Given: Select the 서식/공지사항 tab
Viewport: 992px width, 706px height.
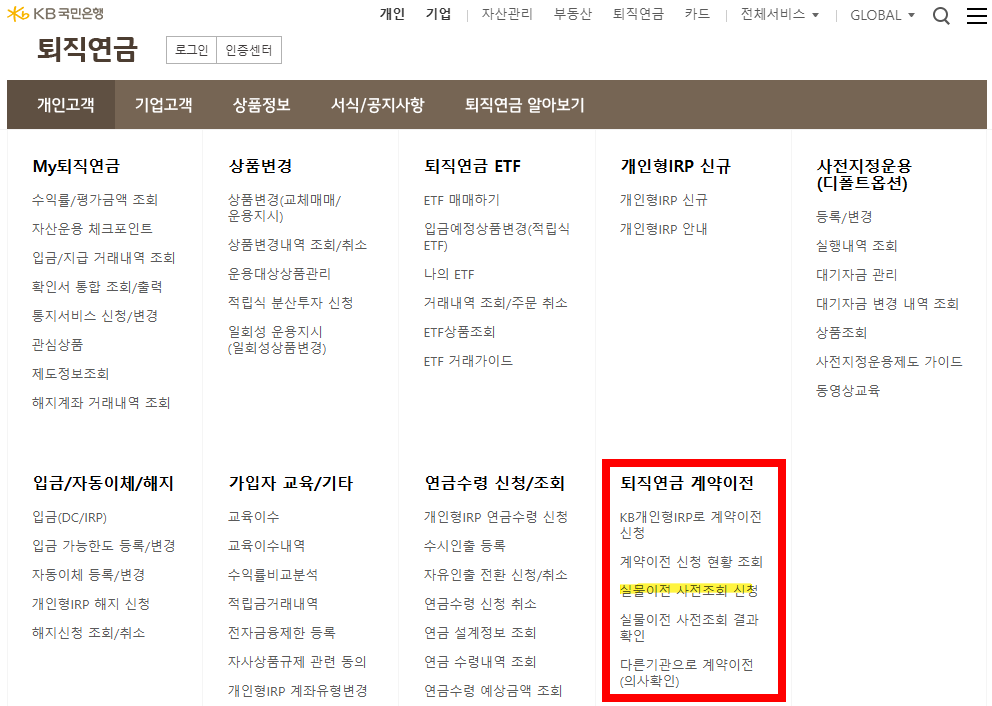Looking at the screenshot, I should [378, 104].
